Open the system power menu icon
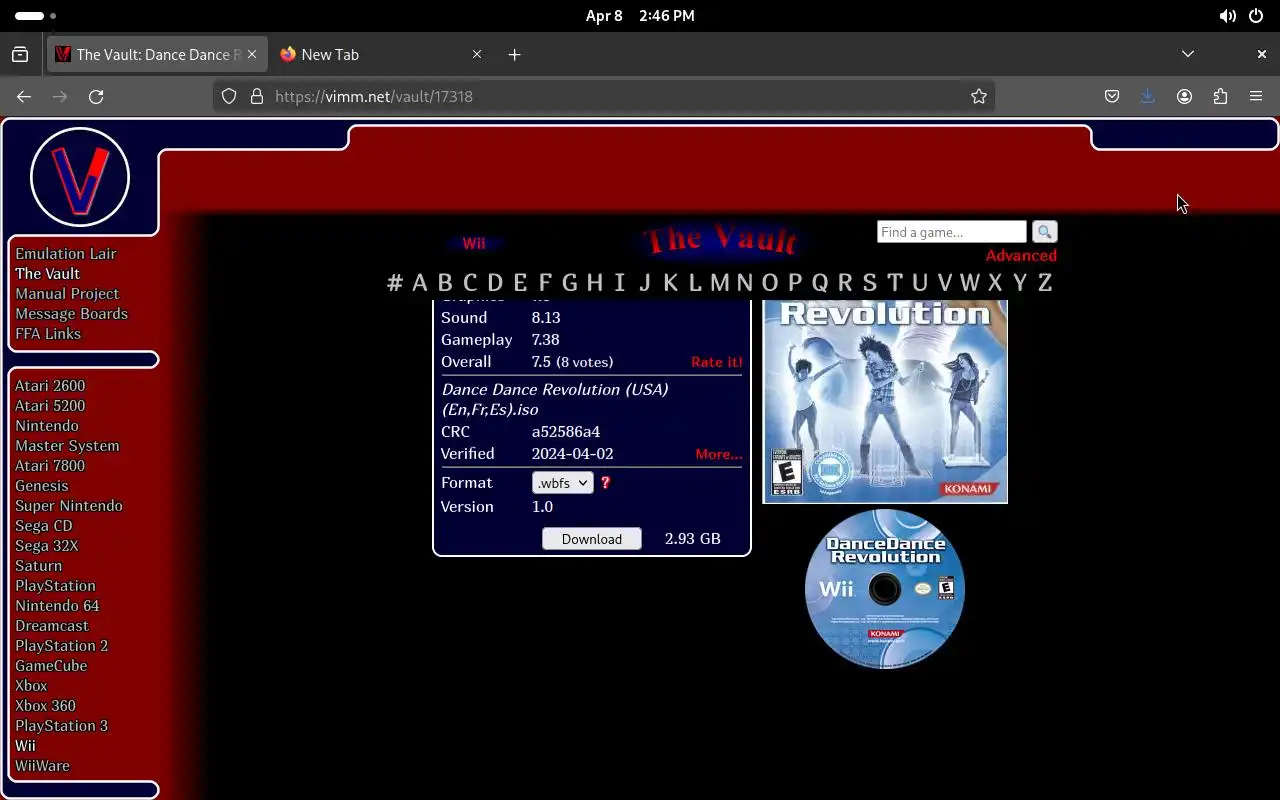The image size is (1280, 800). (1256, 16)
